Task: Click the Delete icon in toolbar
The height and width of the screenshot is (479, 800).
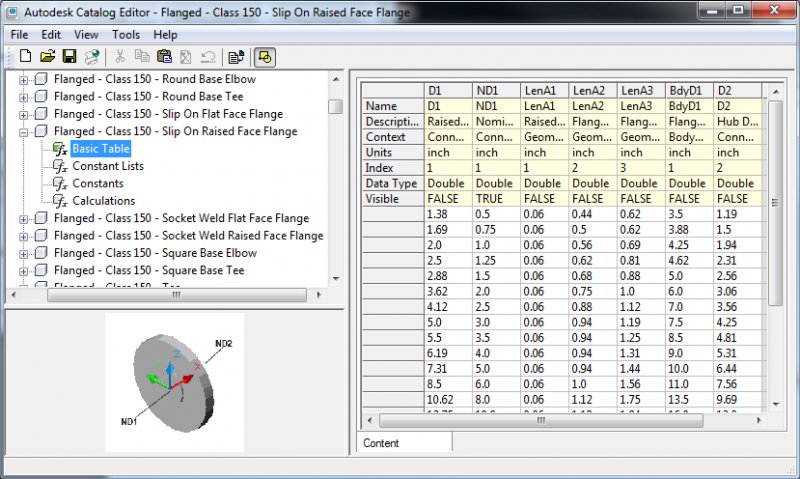Action: (x=186, y=57)
